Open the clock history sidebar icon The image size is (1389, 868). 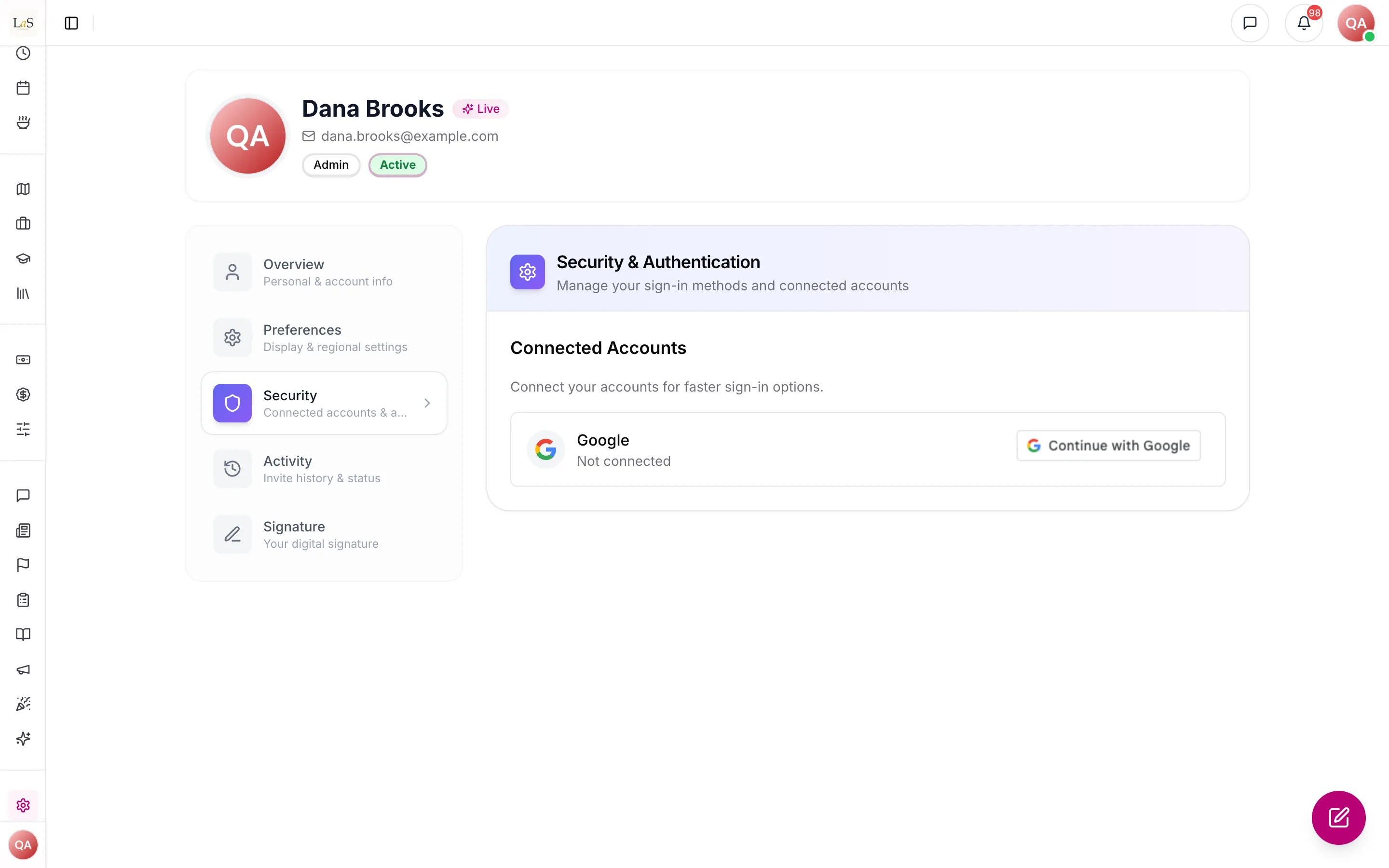pyautogui.click(x=23, y=54)
